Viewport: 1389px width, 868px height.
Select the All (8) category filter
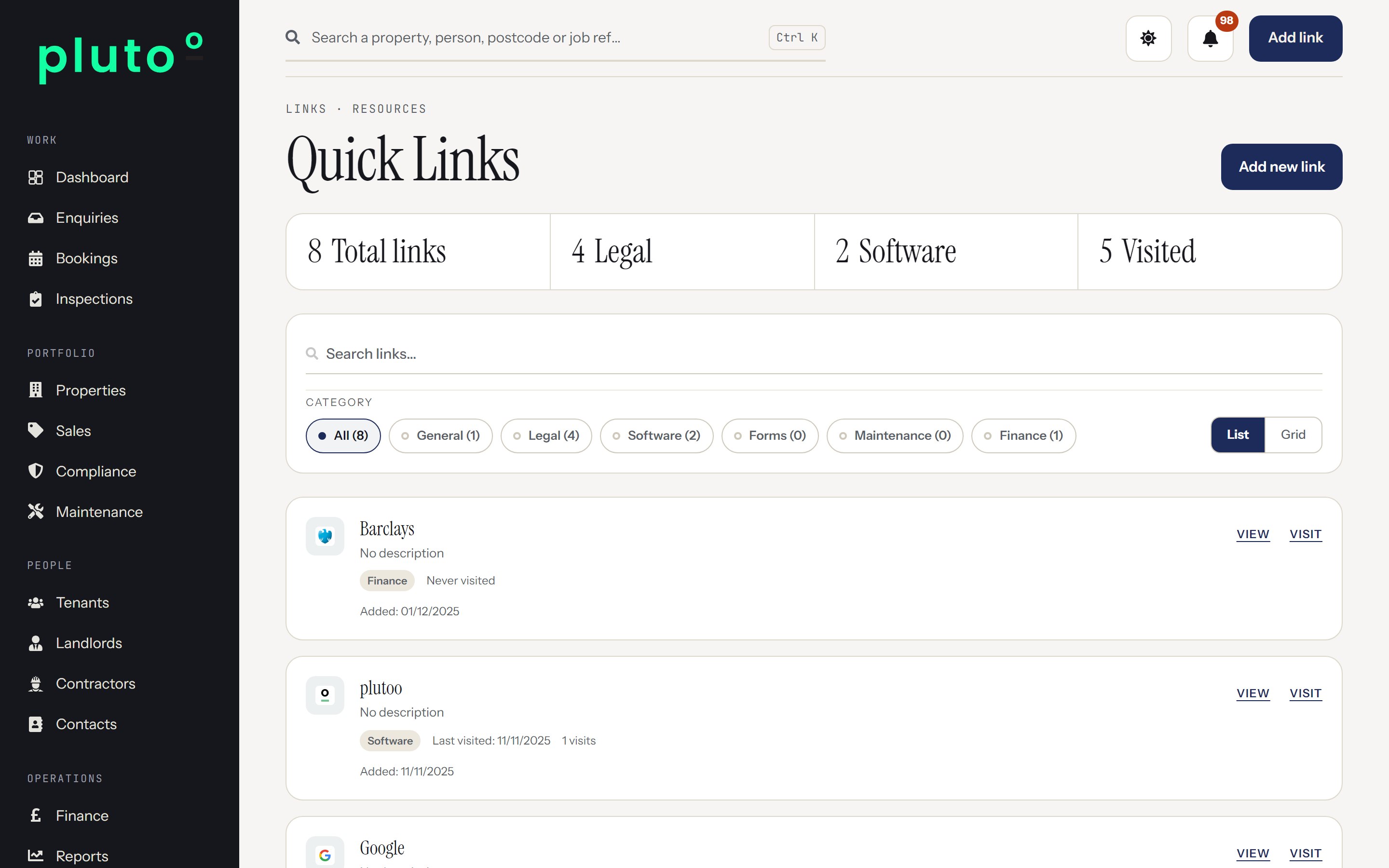click(343, 436)
